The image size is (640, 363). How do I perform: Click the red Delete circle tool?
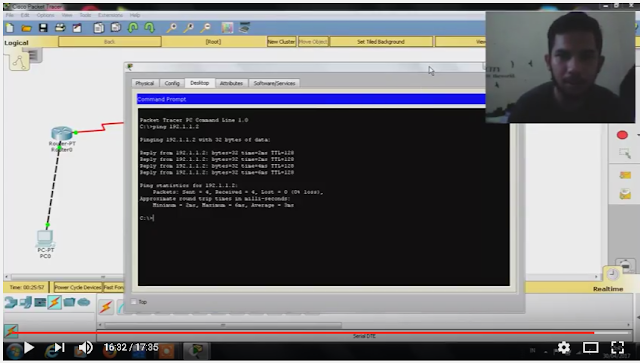622,135
